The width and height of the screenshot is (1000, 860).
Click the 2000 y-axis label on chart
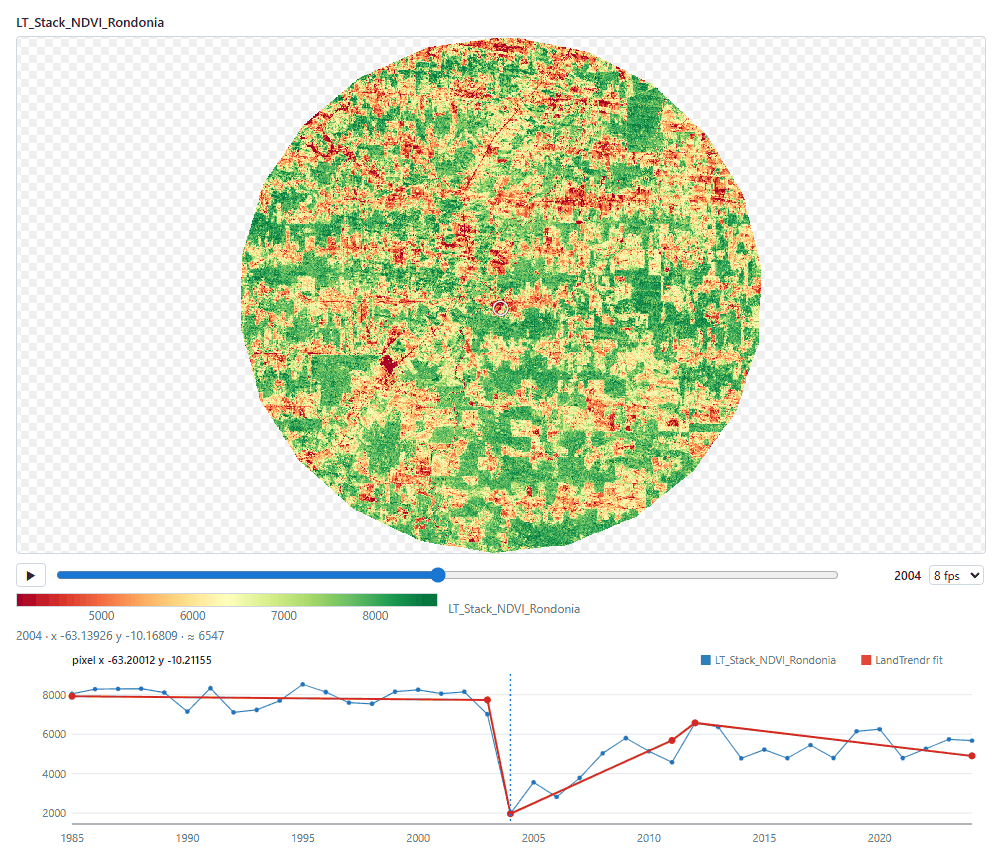[x=54, y=813]
